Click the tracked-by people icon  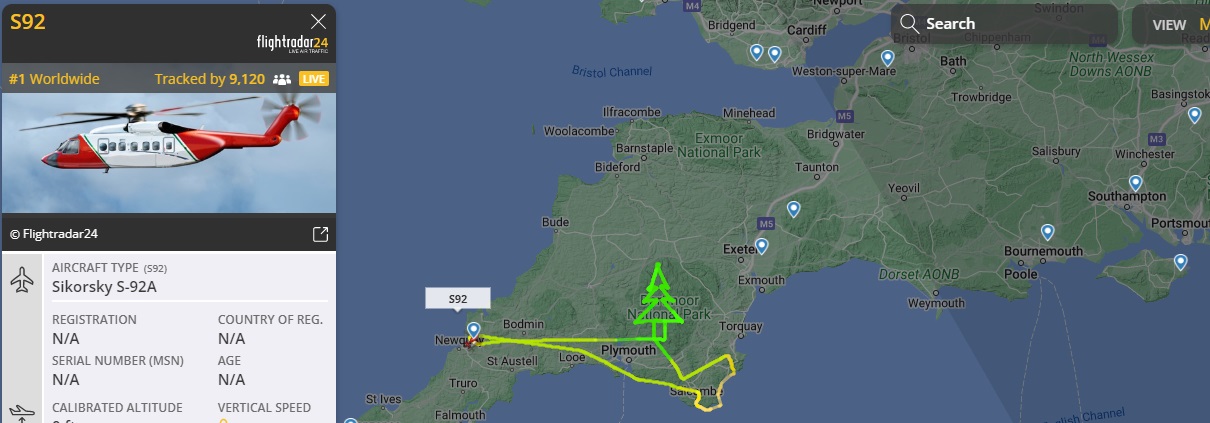tap(281, 79)
